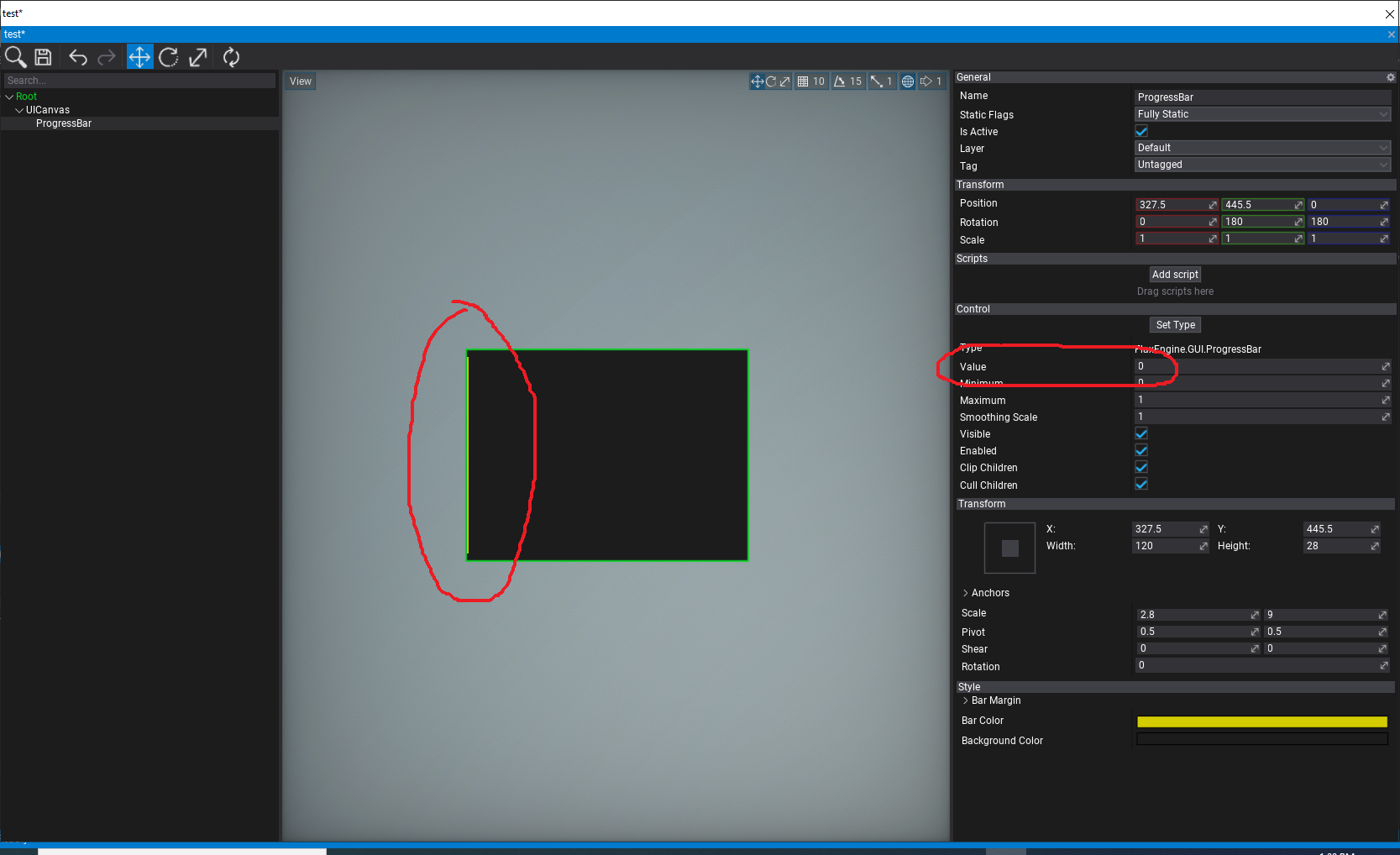Activate the Rotate gizmo tool

click(168, 56)
